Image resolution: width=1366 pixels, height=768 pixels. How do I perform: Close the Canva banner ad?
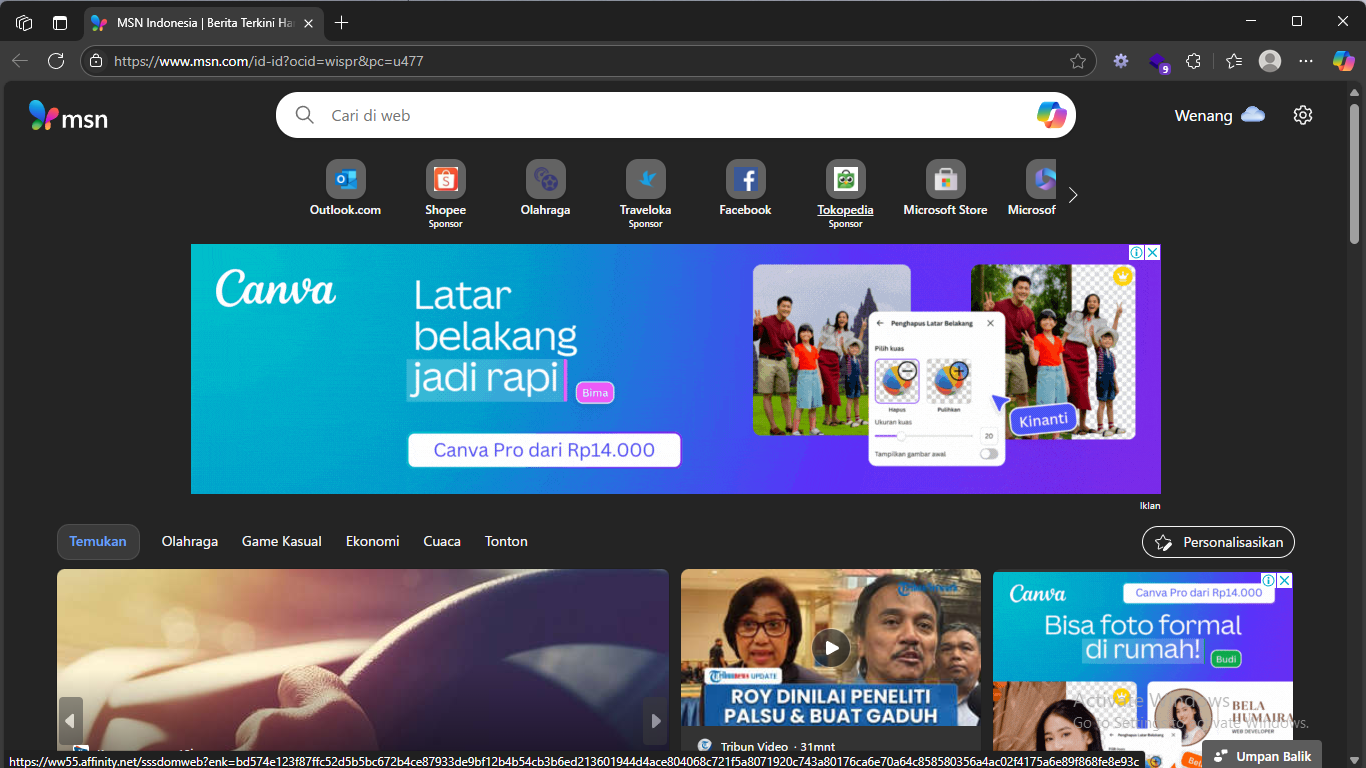tap(1152, 253)
